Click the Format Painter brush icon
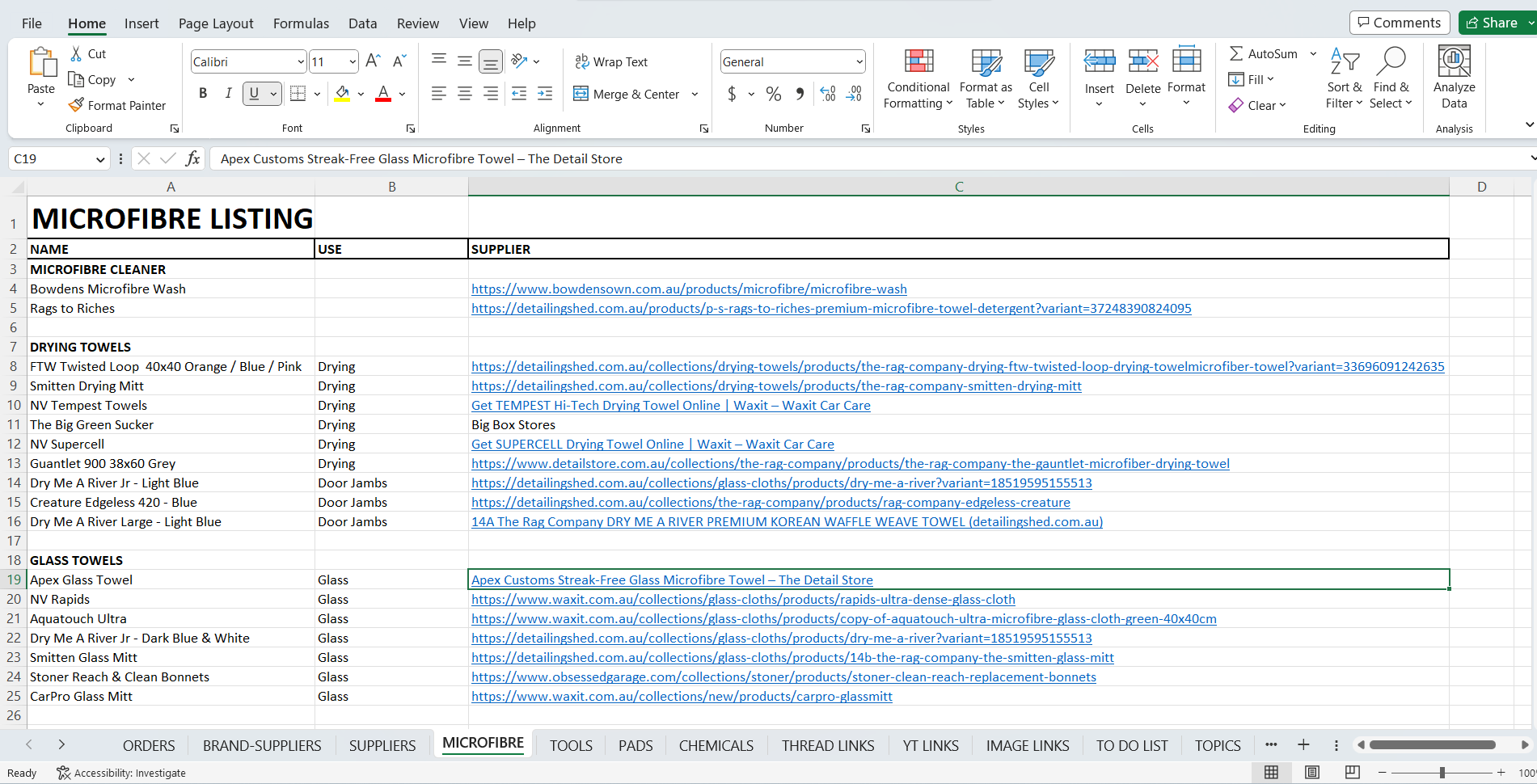This screenshot has width=1537, height=784. 76,105
